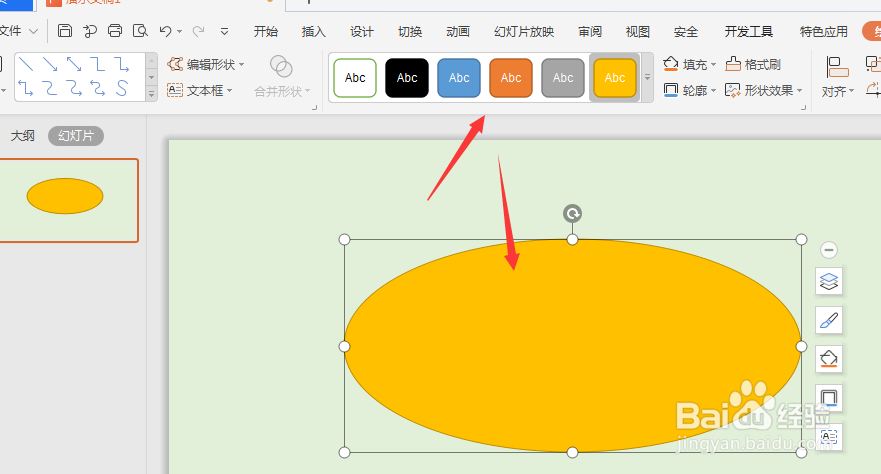Click the rotation handle above ellipse
Viewport: 881px width, 474px height.
(572, 213)
